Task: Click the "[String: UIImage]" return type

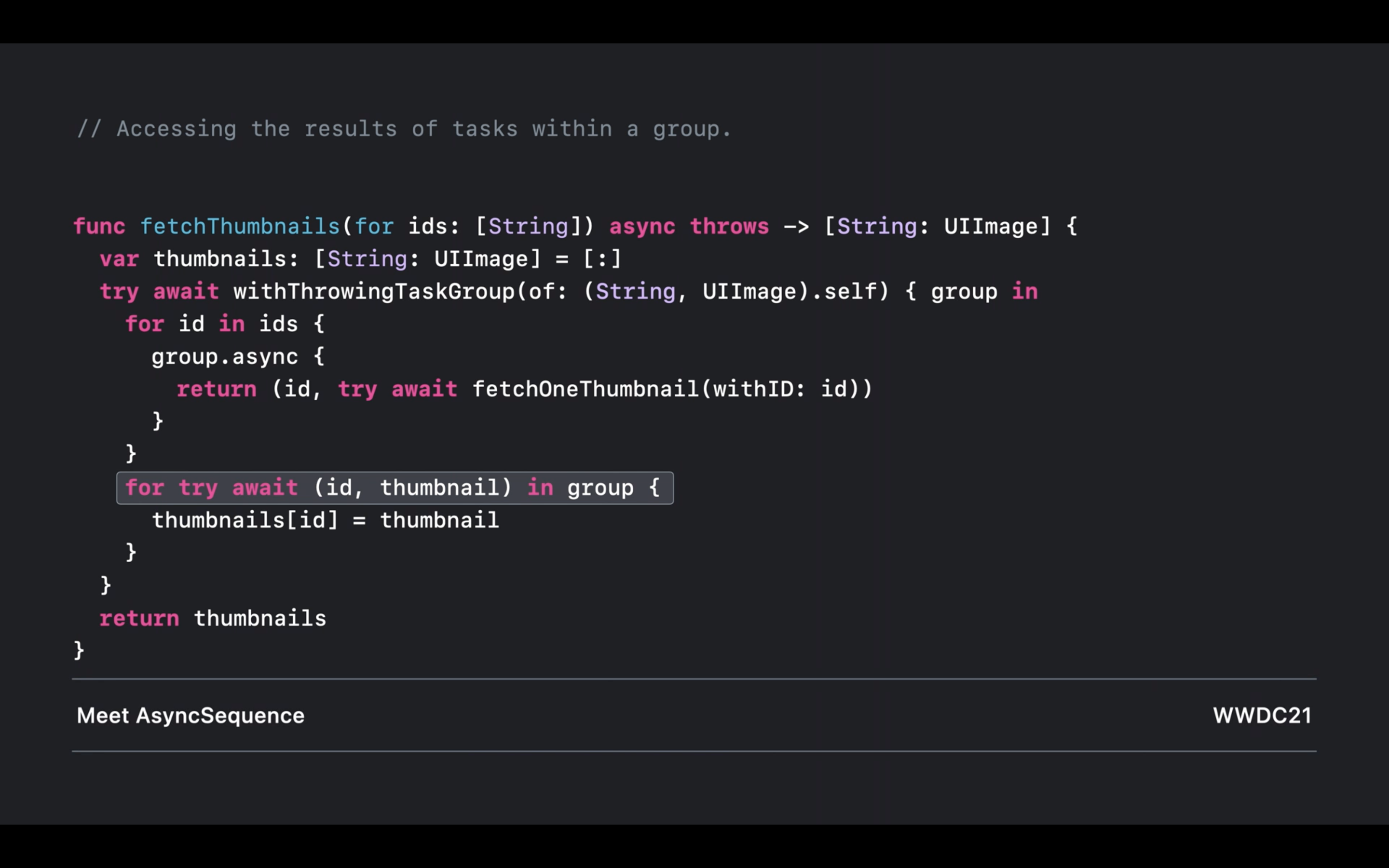Action: (937, 226)
